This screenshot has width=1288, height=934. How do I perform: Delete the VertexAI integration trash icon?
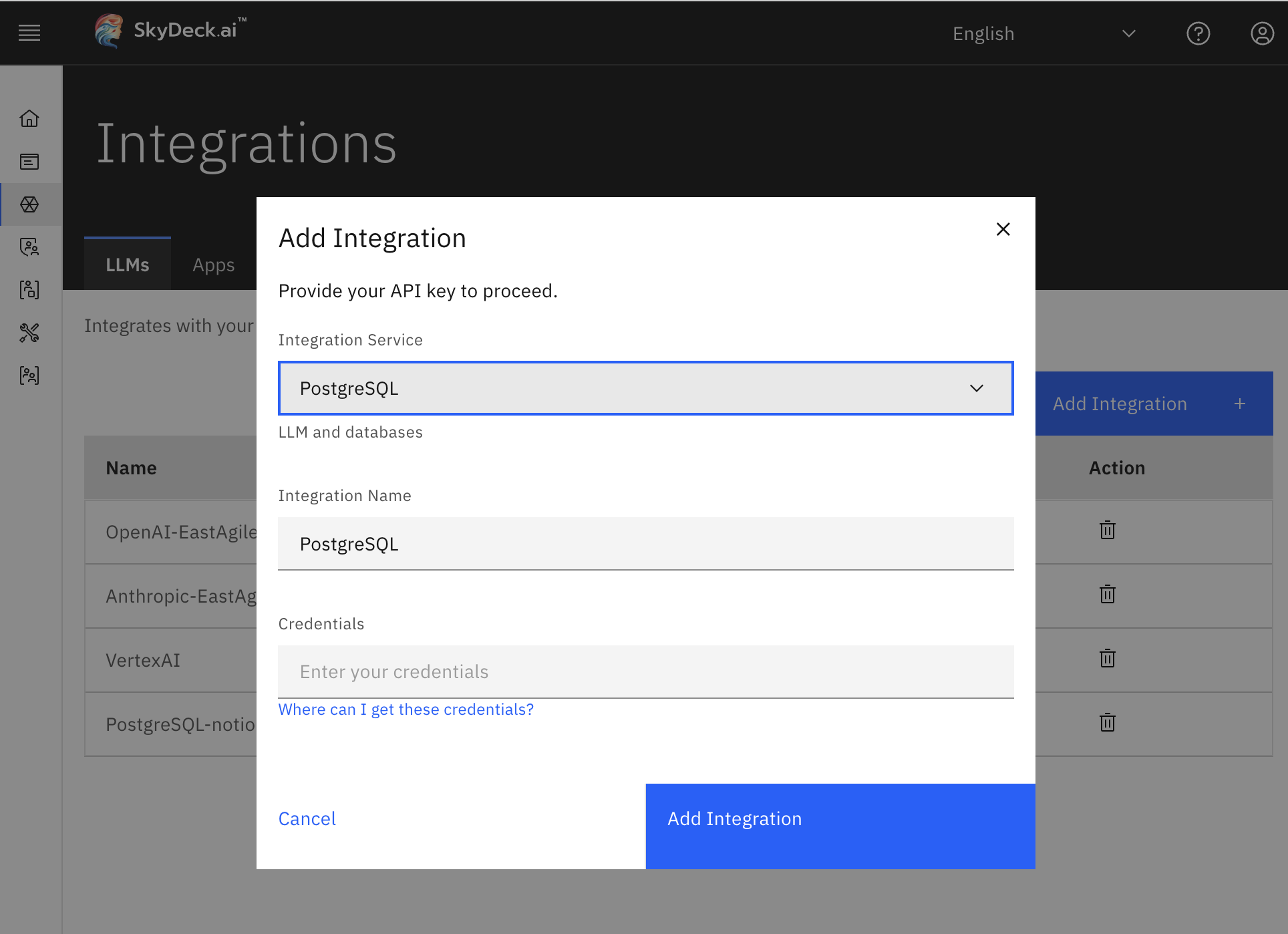point(1107,659)
